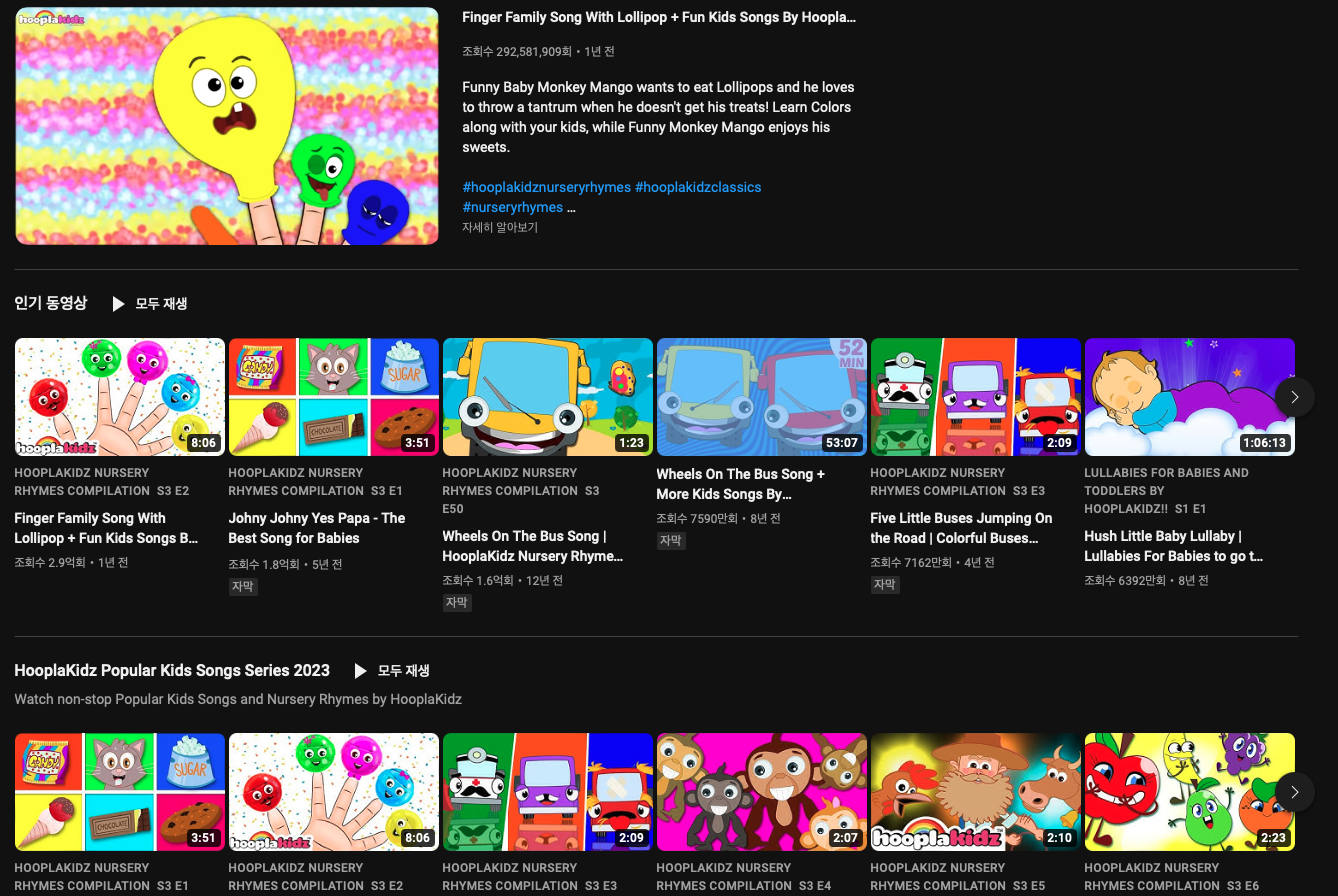Screen dimensions: 1338x896
Task: Open the 2:23 fruits thumbnail
Action: pyautogui.click(x=1190, y=792)
